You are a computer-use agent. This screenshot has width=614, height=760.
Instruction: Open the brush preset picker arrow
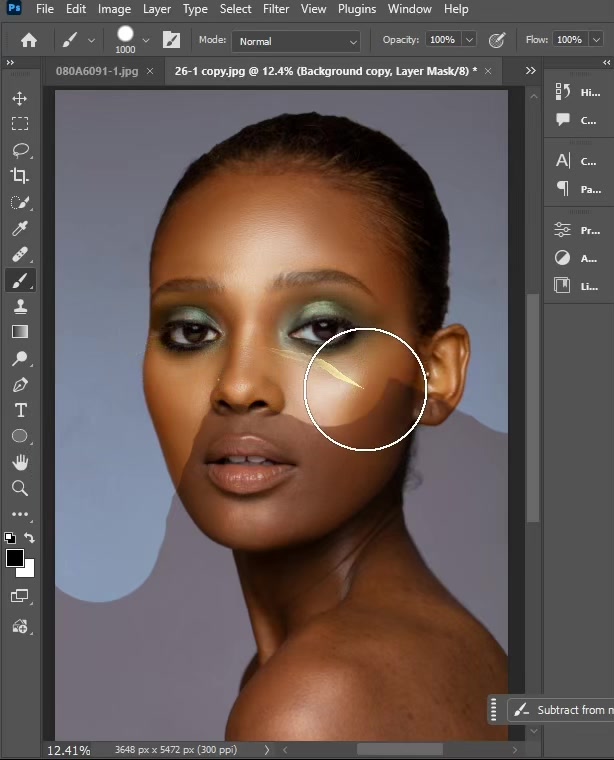(x=145, y=40)
